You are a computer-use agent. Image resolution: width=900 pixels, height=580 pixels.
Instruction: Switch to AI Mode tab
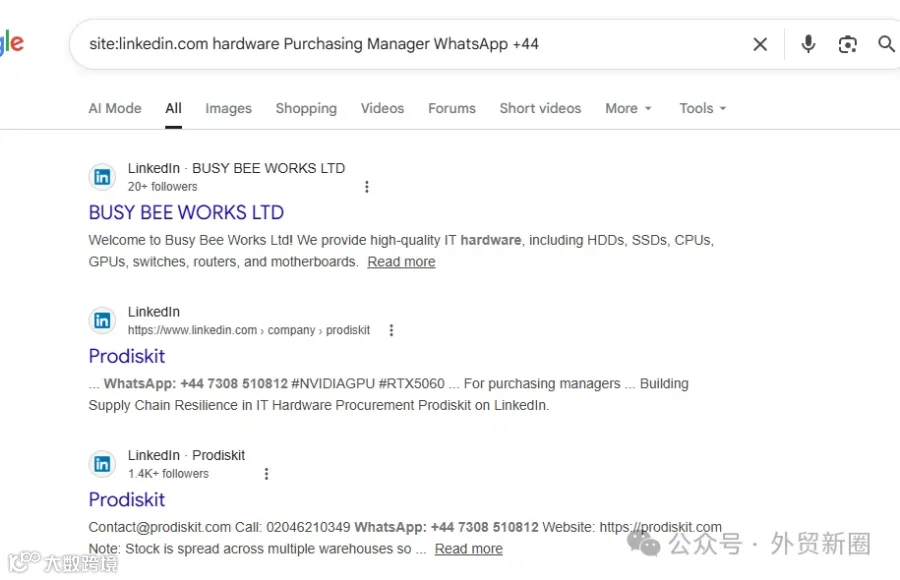click(x=115, y=108)
